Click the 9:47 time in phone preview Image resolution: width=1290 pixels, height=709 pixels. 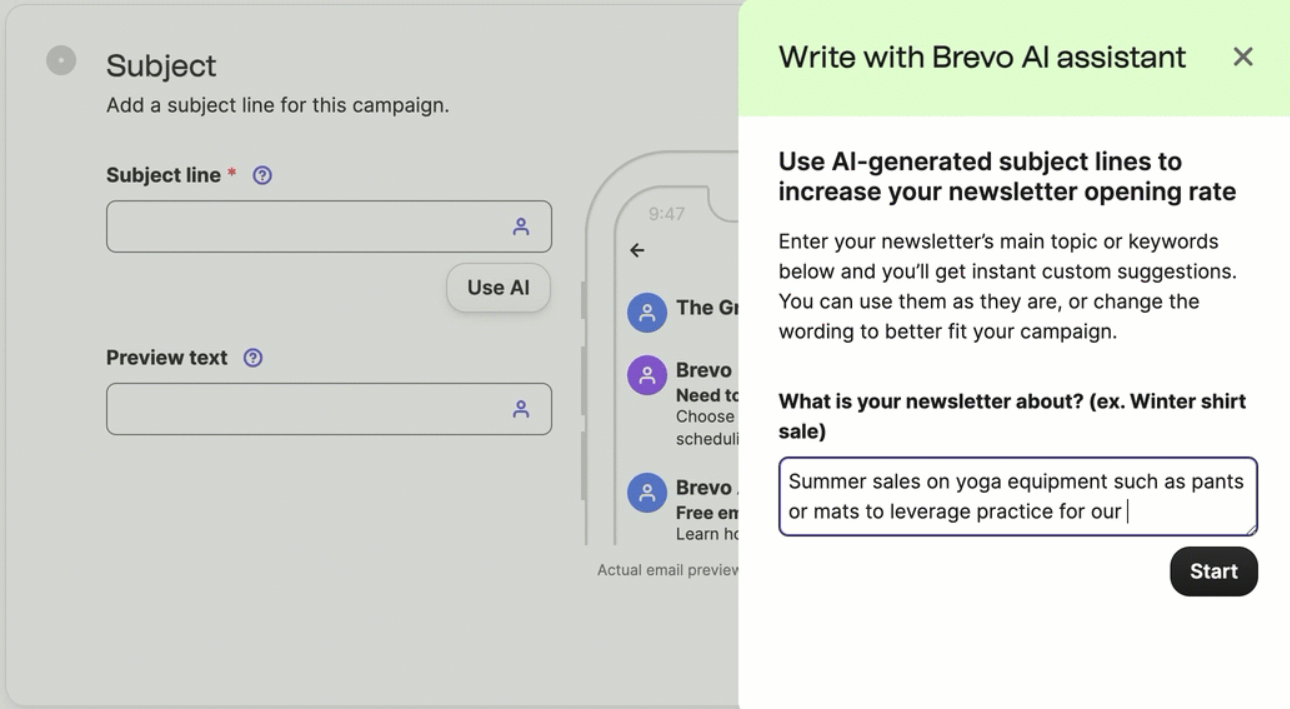pyautogui.click(x=666, y=214)
